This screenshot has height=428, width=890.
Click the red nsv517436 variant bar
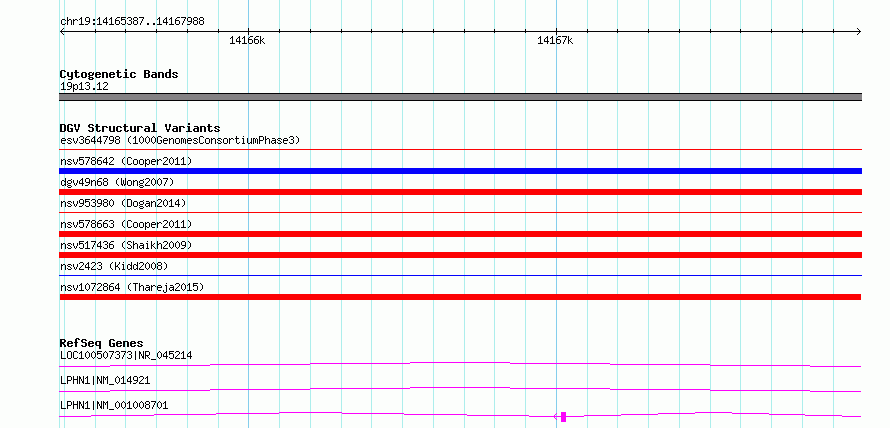460,255
